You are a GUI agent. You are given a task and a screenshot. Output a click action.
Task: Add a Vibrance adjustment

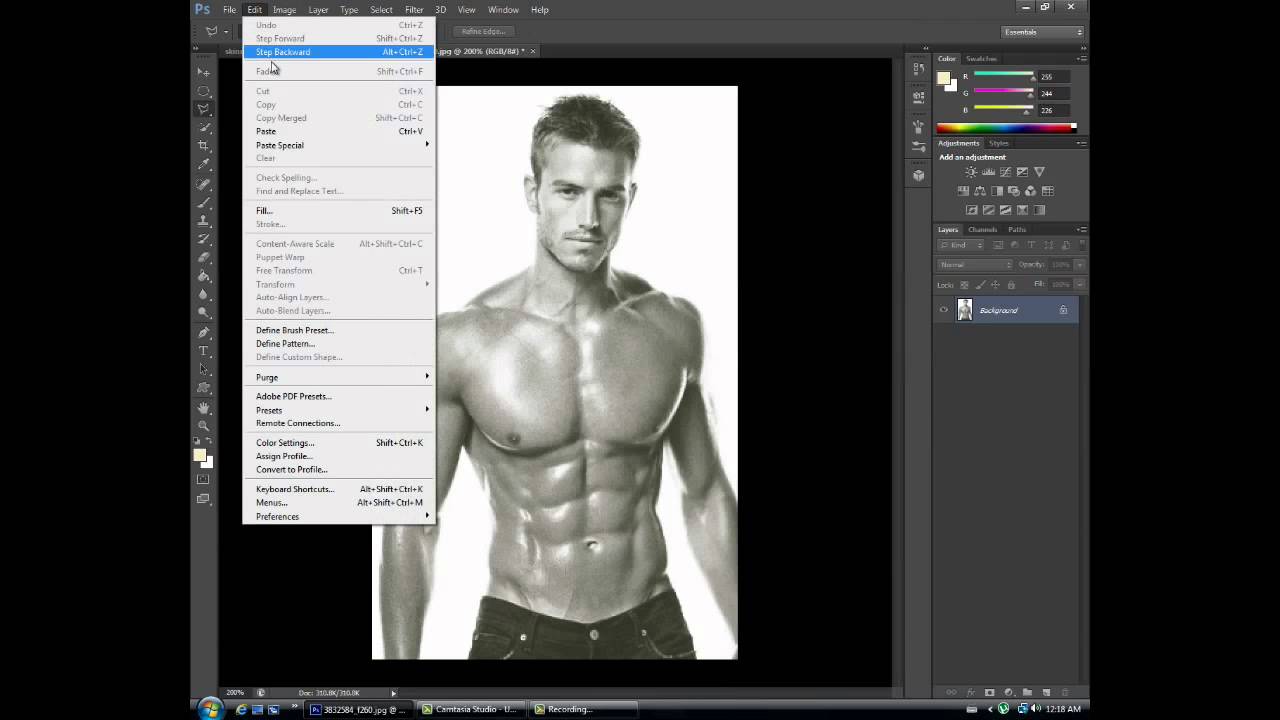[x=1039, y=172]
